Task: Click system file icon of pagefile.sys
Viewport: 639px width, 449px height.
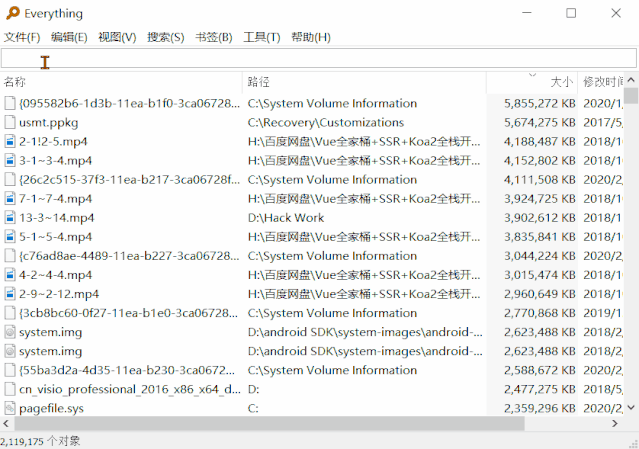Action: coord(10,408)
